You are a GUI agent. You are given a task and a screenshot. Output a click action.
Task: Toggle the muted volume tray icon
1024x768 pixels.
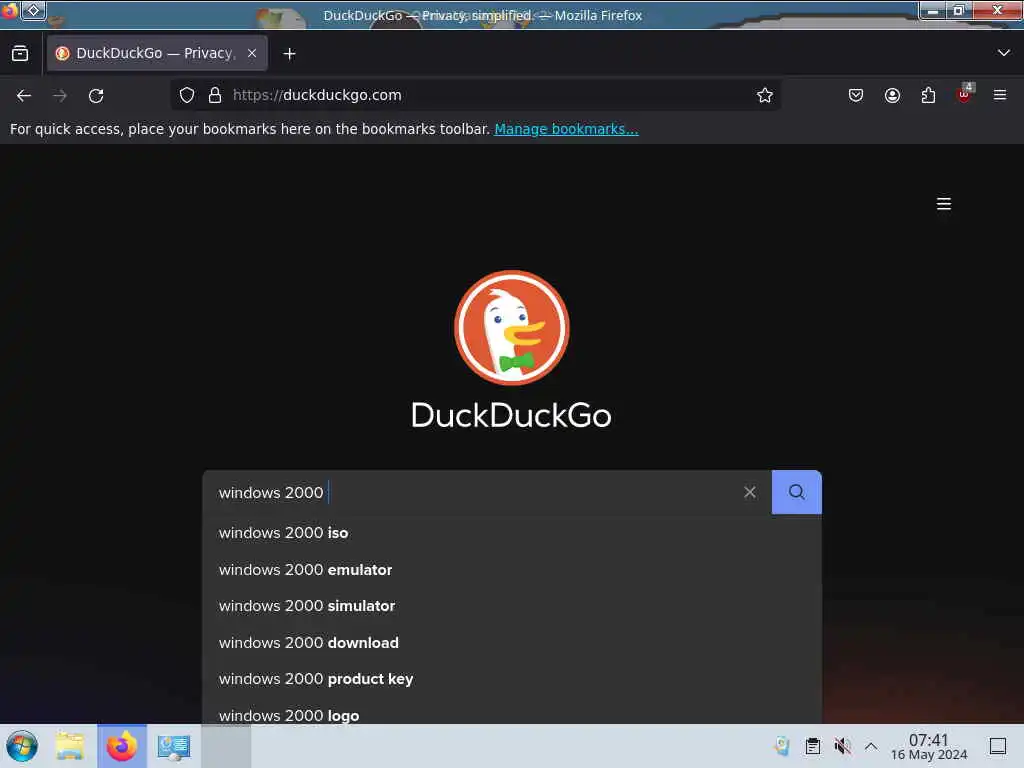point(842,746)
